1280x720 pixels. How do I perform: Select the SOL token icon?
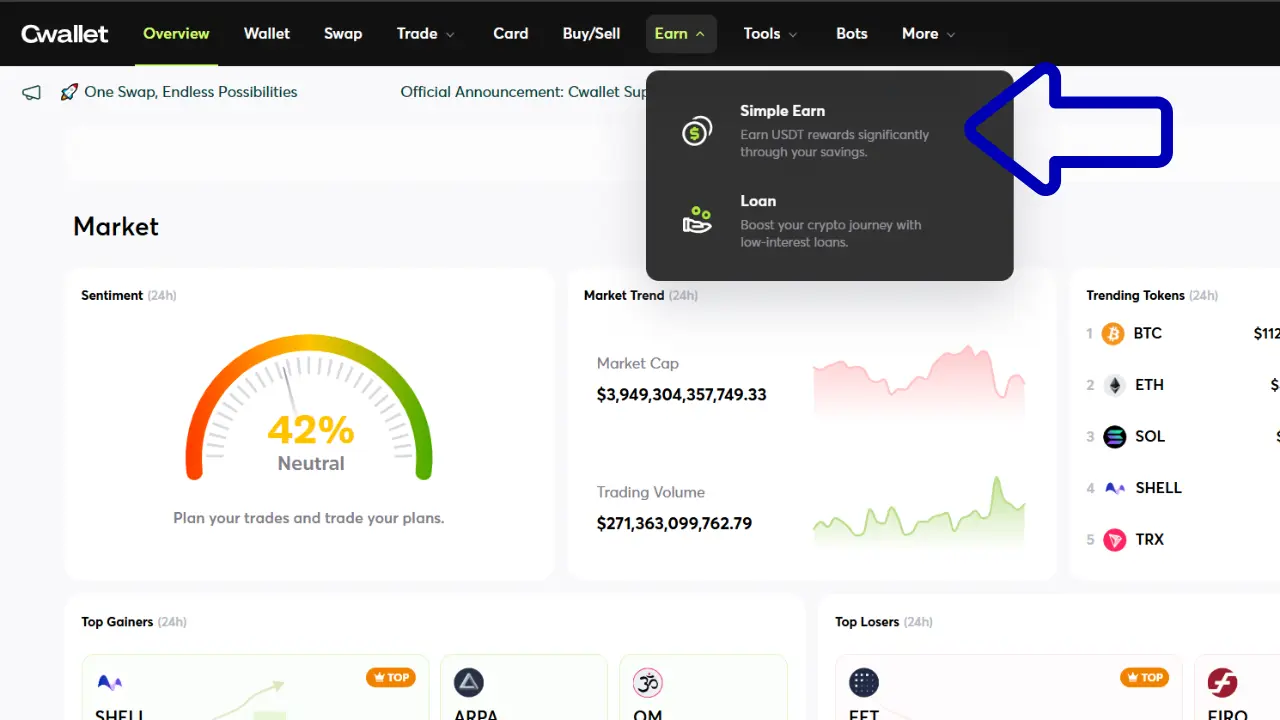point(1114,437)
